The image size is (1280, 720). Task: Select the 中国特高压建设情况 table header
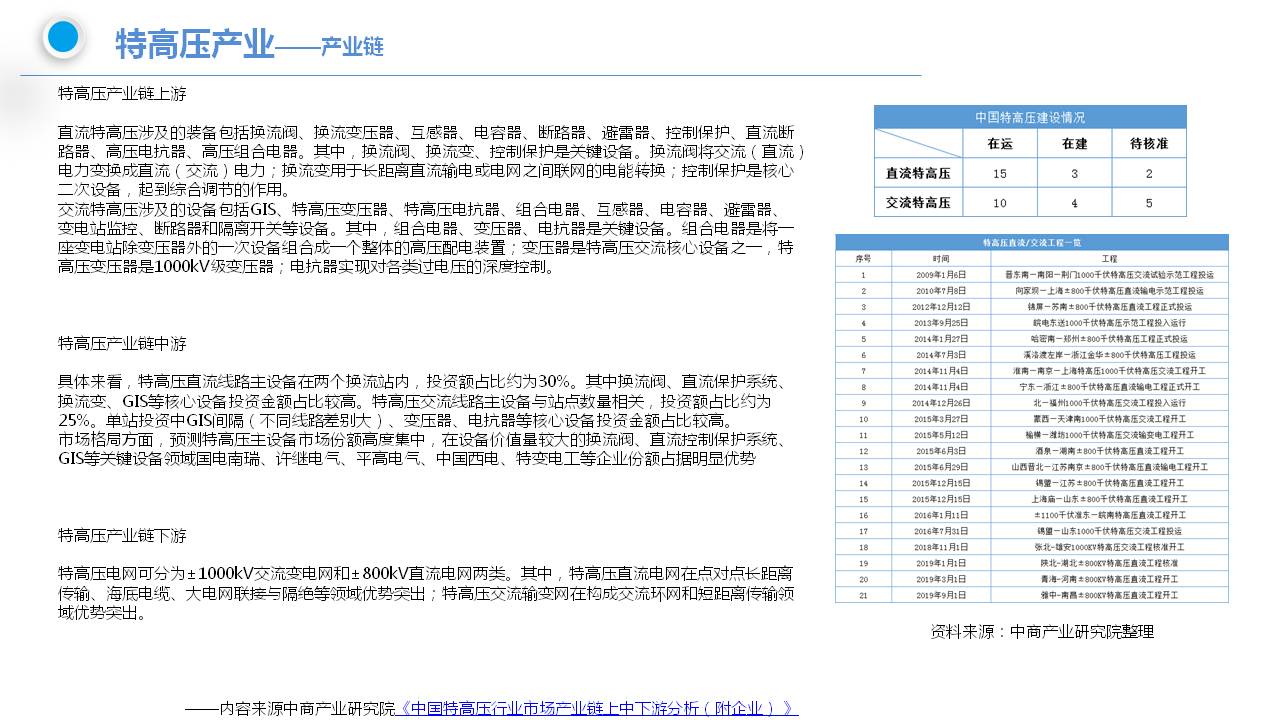click(1029, 117)
